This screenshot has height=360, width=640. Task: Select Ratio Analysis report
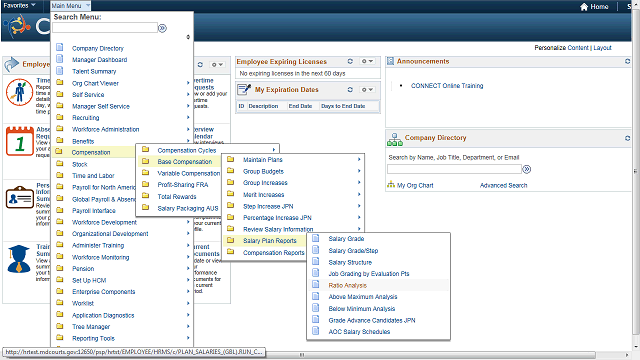pyautogui.click(x=347, y=285)
